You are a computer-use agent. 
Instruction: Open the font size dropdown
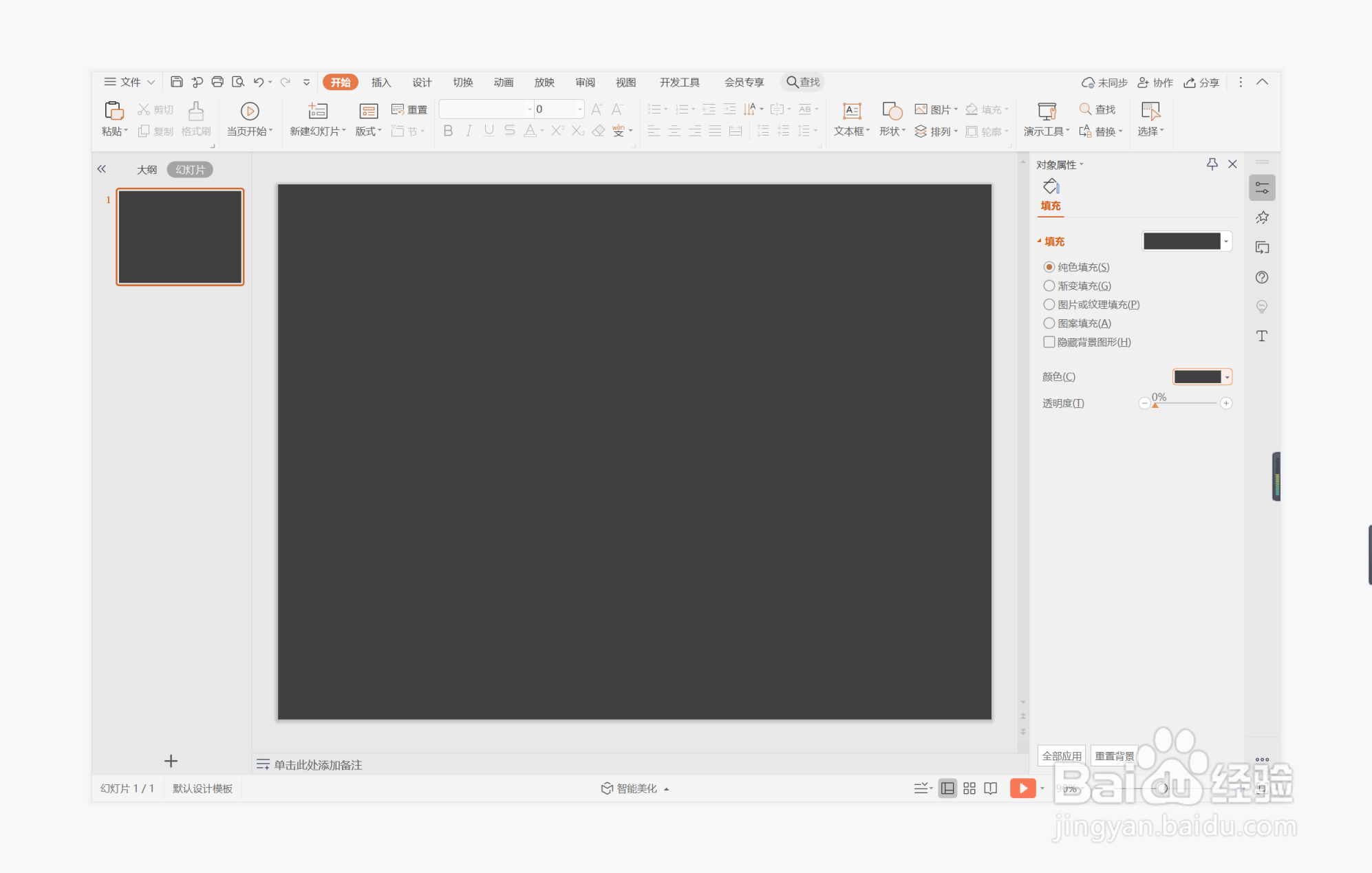(x=580, y=109)
